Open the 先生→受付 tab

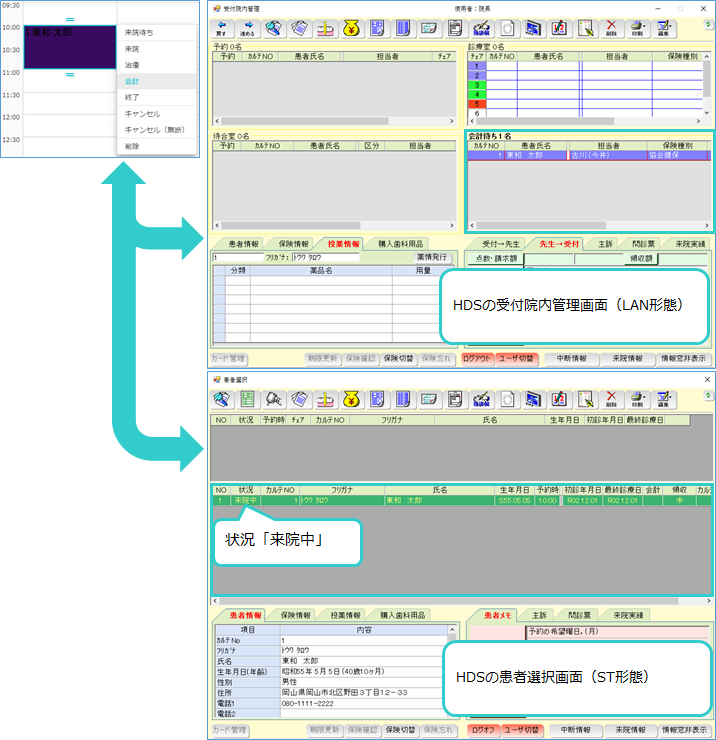click(x=559, y=244)
